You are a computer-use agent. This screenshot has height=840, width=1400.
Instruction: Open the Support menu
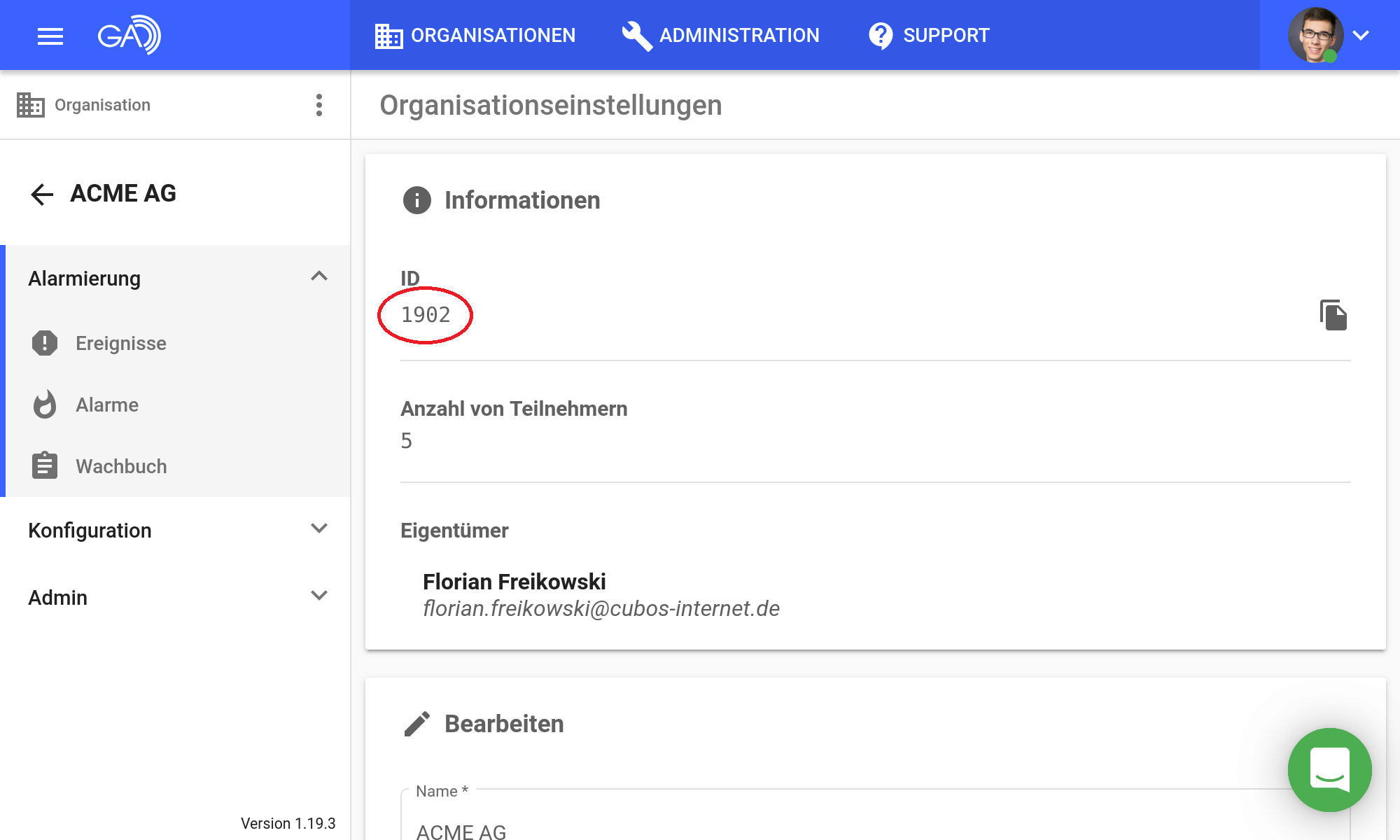point(946,35)
